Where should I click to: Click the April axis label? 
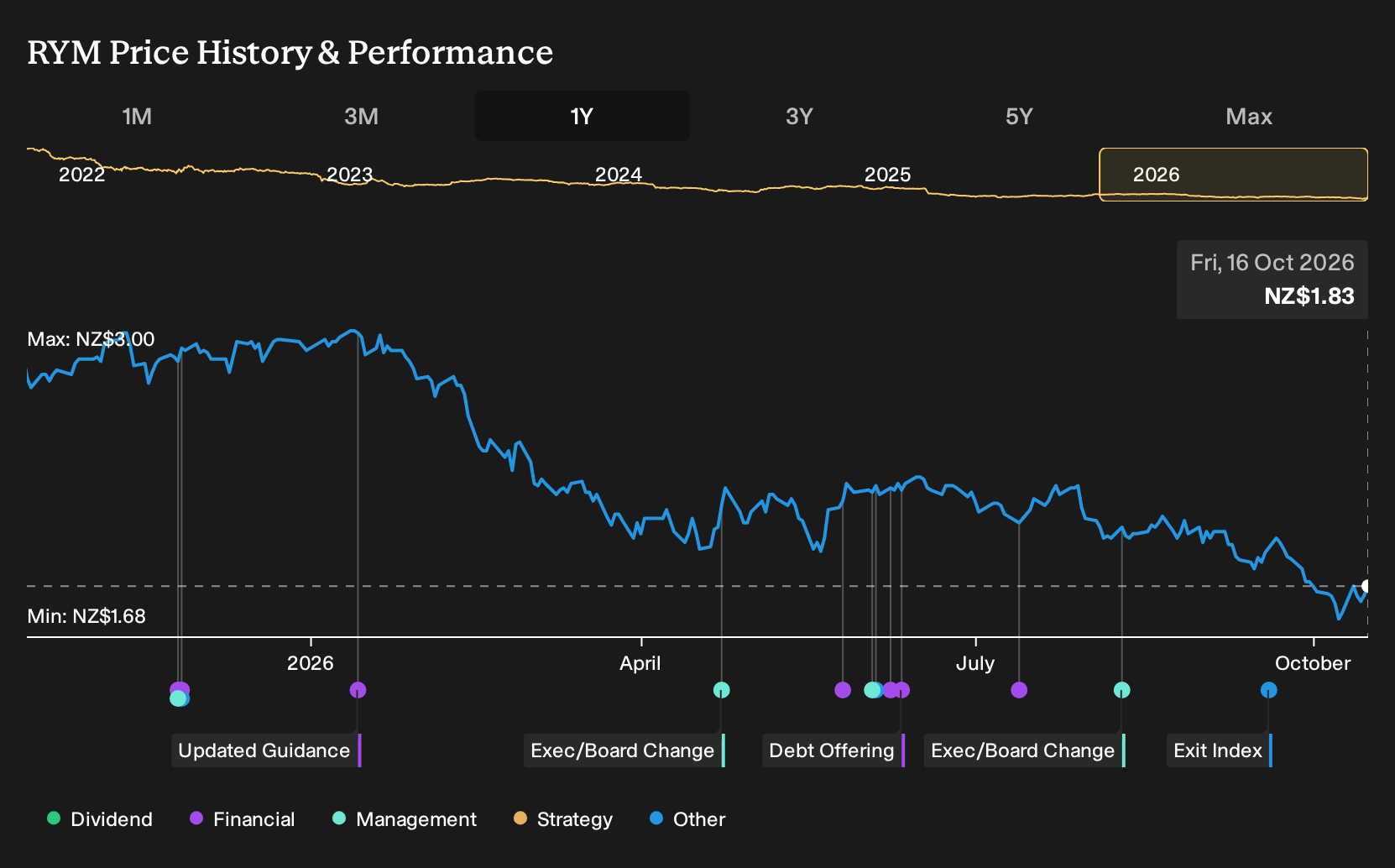640,663
